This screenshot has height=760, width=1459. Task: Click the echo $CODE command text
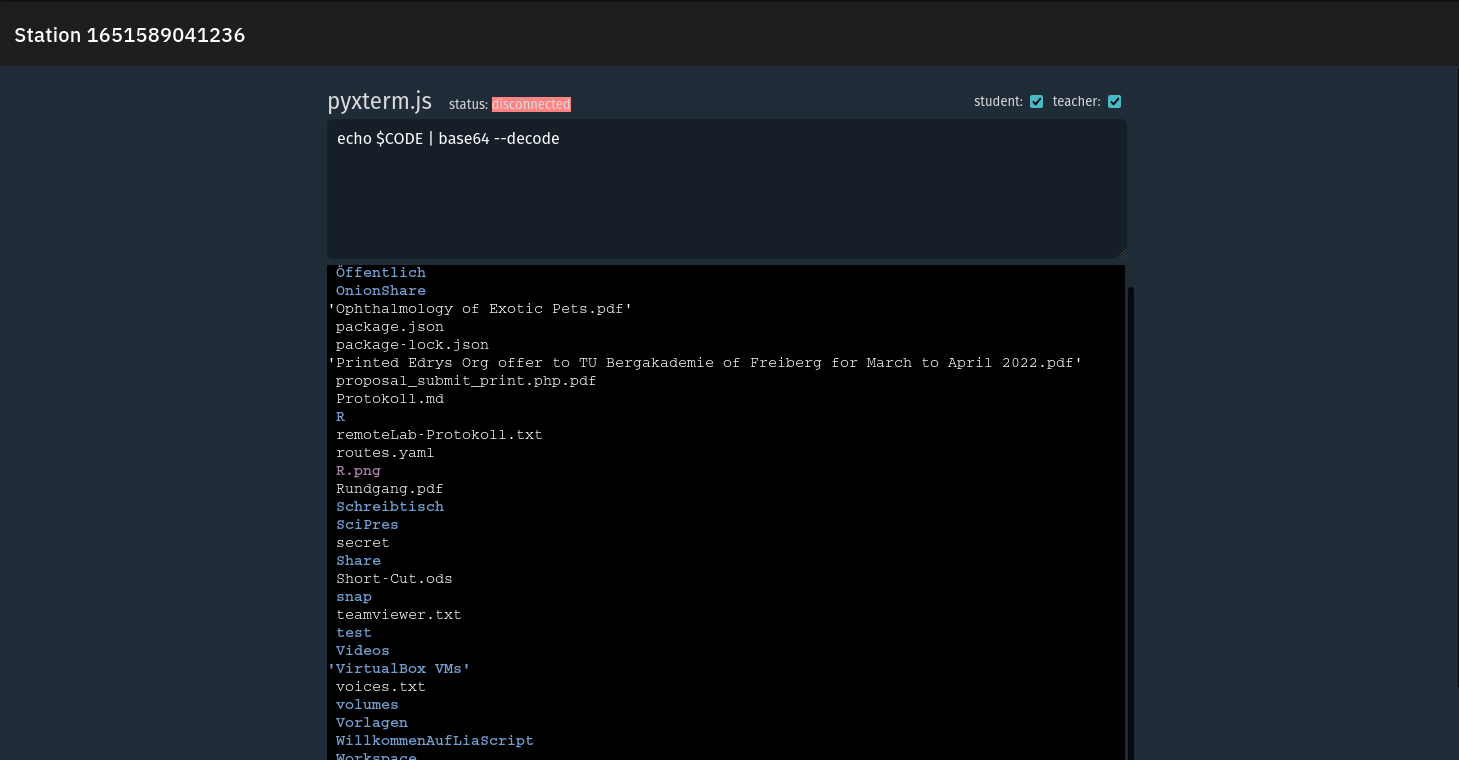[x=448, y=139]
